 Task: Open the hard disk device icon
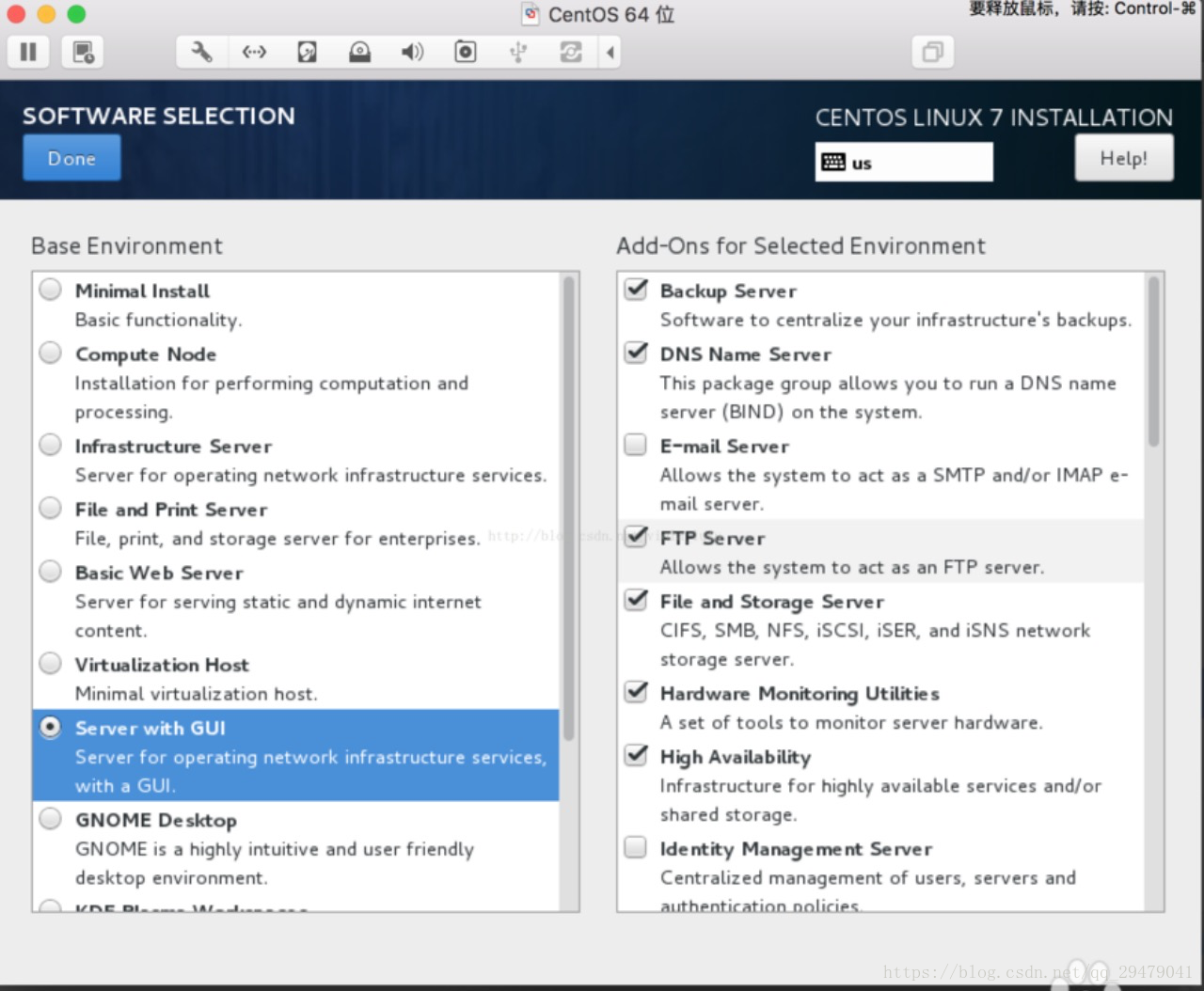click(x=307, y=52)
